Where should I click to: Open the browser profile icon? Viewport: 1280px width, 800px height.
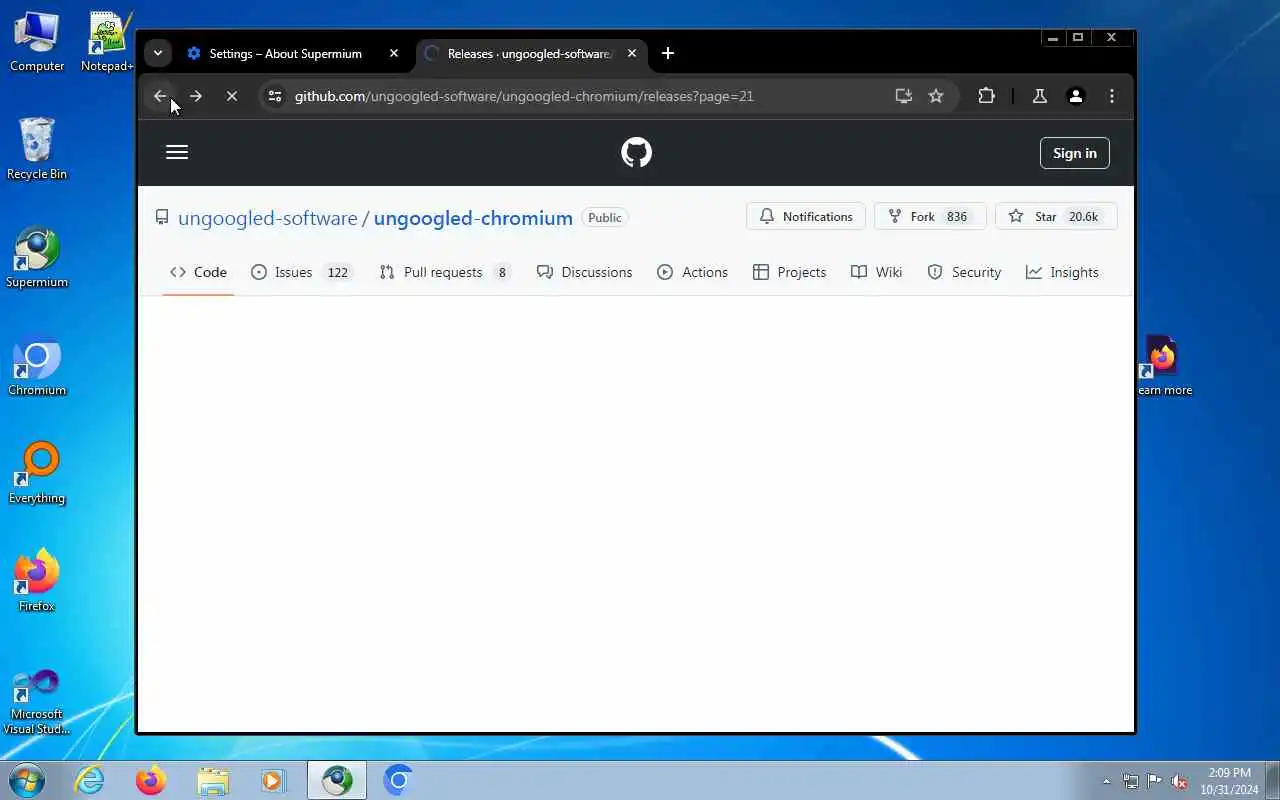click(1076, 96)
